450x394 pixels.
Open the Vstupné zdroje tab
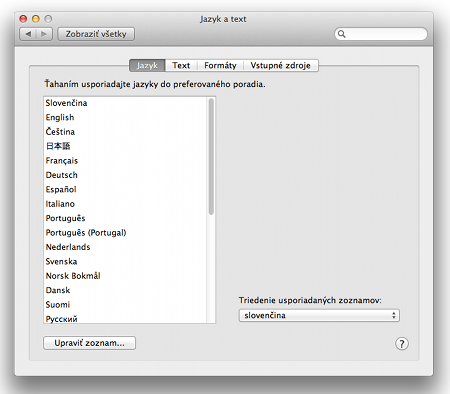[x=280, y=65]
